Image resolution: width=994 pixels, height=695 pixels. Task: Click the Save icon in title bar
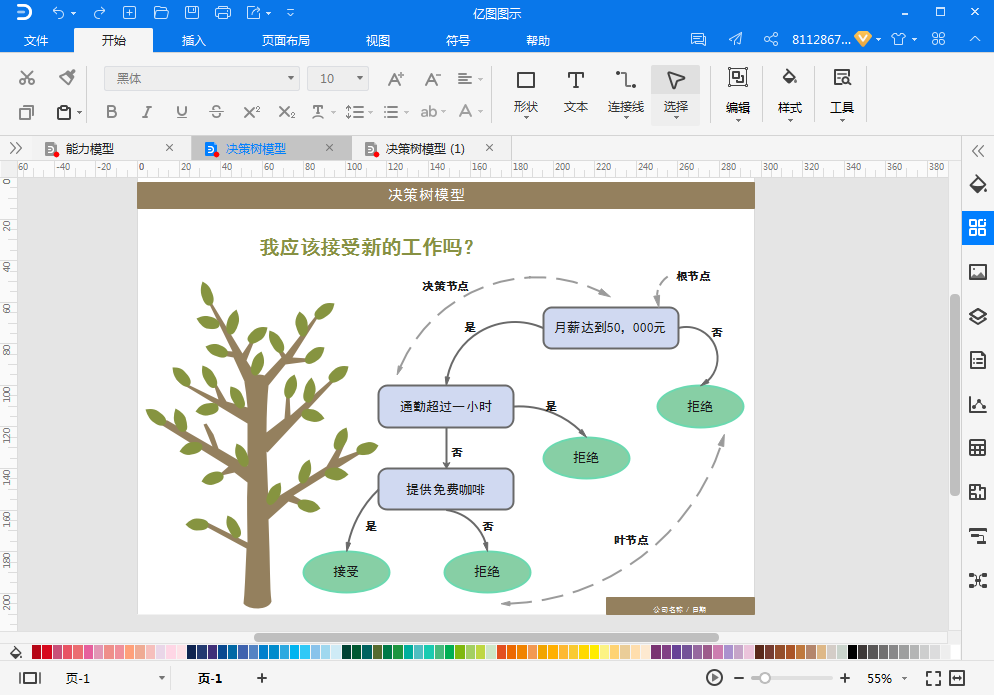click(193, 13)
